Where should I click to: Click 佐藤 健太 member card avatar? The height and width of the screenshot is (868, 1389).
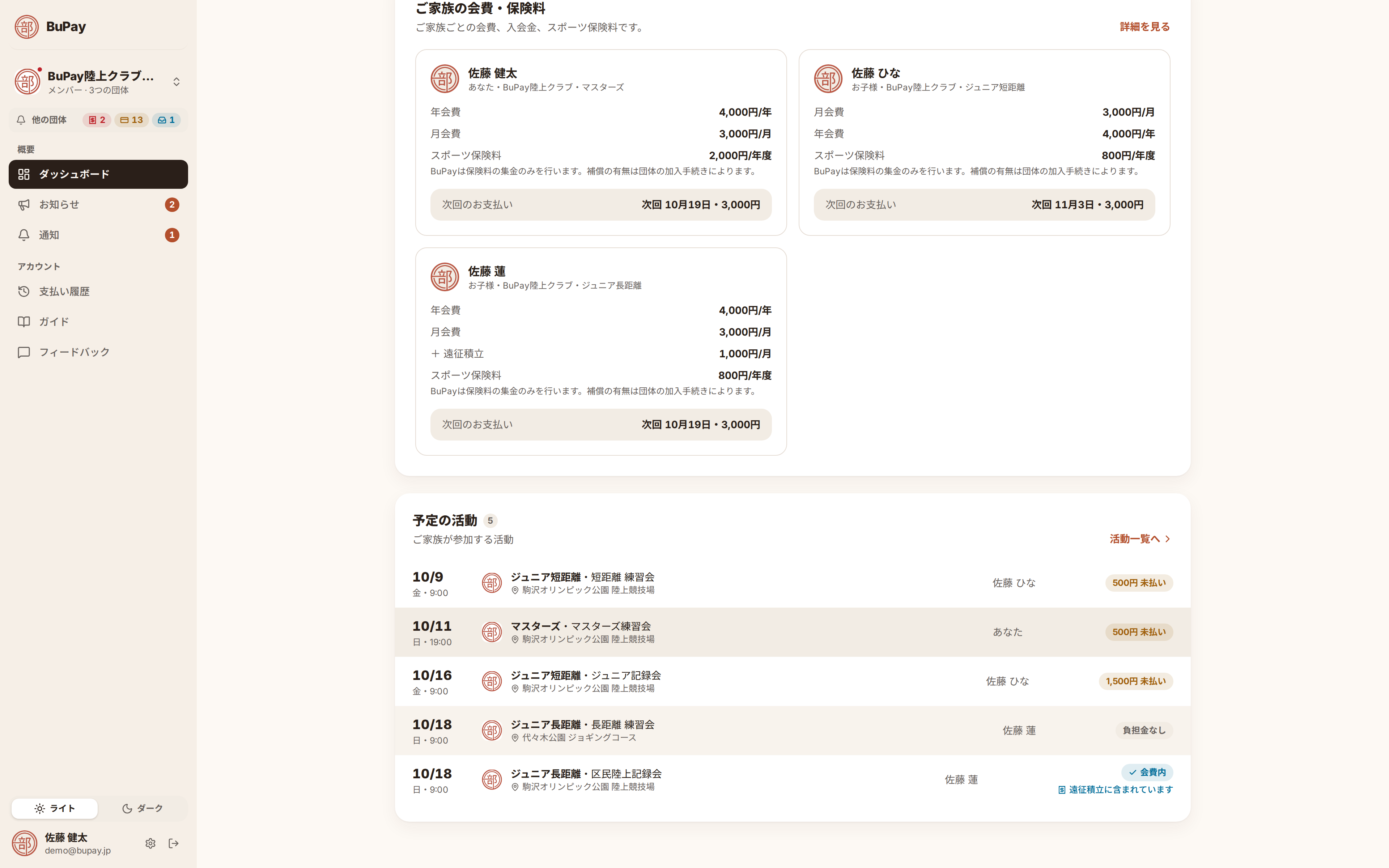point(445,78)
